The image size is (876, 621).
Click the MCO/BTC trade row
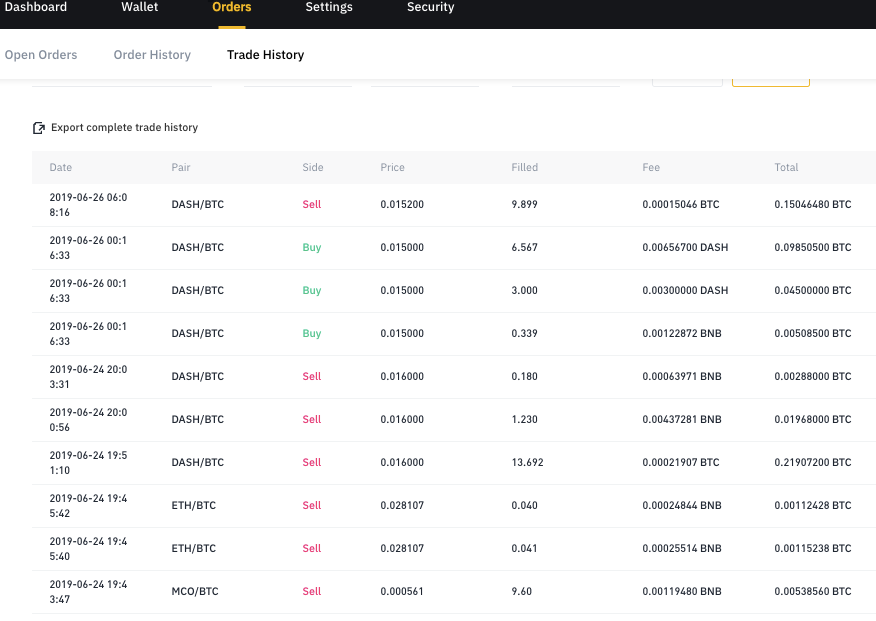(x=438, y=590)
